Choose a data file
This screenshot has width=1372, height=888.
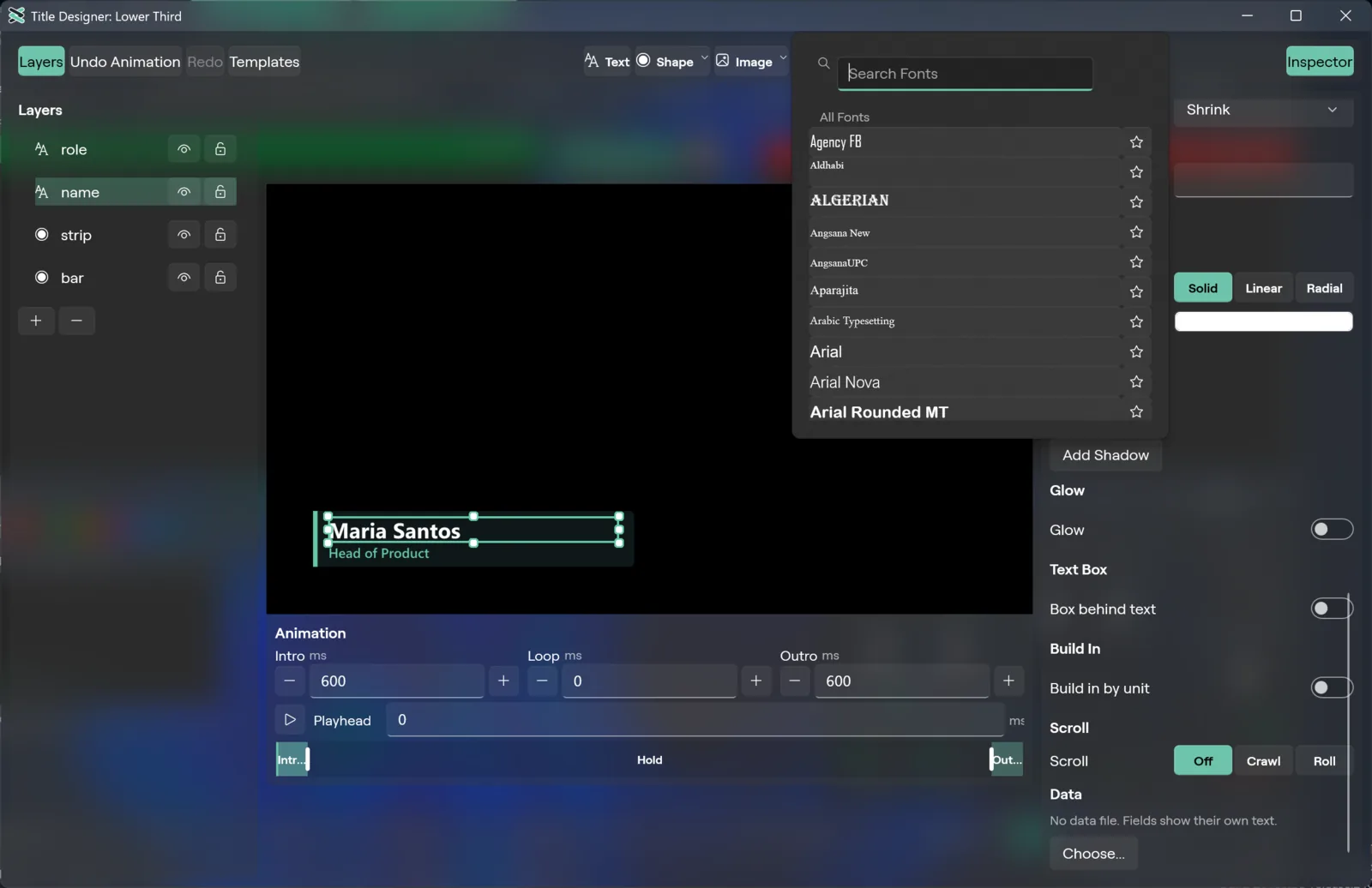[x=1093, y=854]
